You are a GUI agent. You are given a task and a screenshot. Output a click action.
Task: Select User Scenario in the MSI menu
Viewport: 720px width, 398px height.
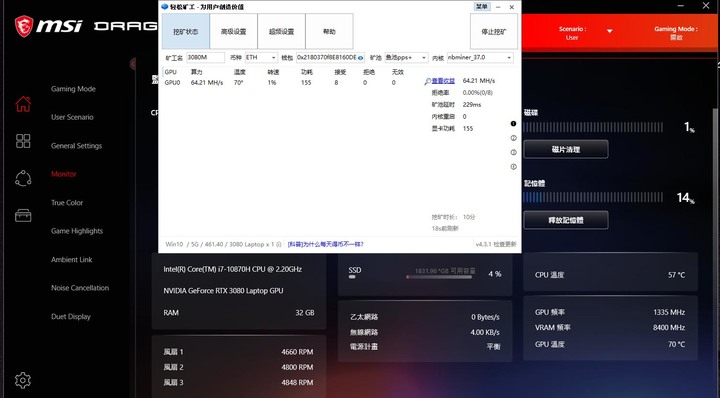(72, 117)
